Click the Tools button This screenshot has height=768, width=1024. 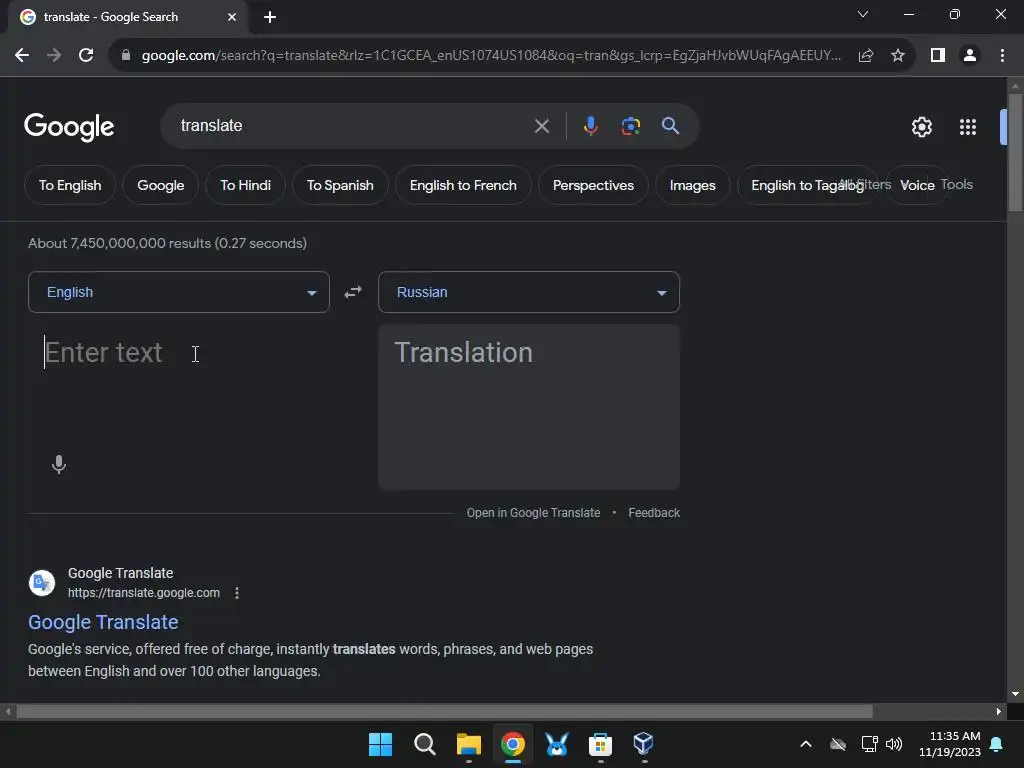tap(957, 185)
